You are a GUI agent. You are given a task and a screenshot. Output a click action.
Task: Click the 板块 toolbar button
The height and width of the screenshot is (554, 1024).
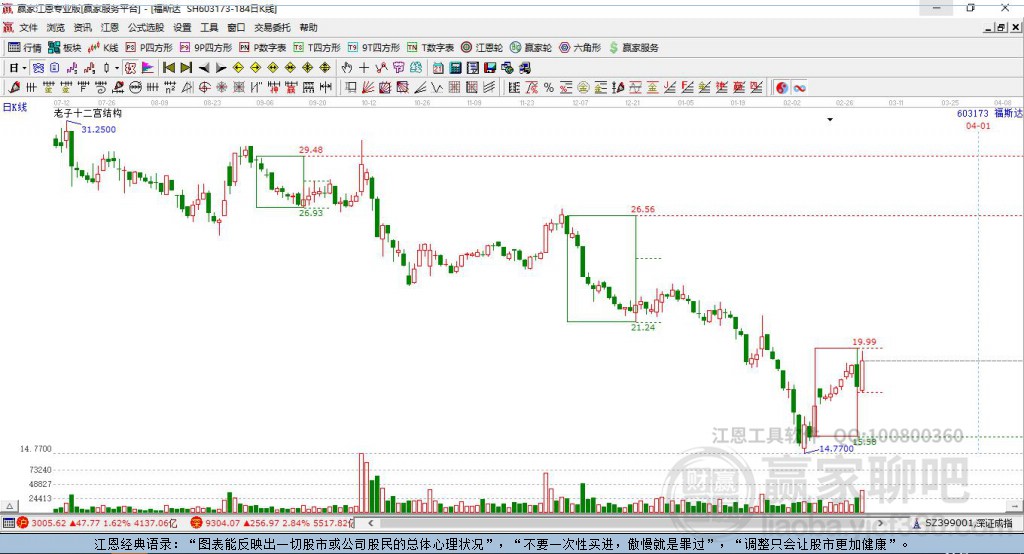(x=65, y=48)
